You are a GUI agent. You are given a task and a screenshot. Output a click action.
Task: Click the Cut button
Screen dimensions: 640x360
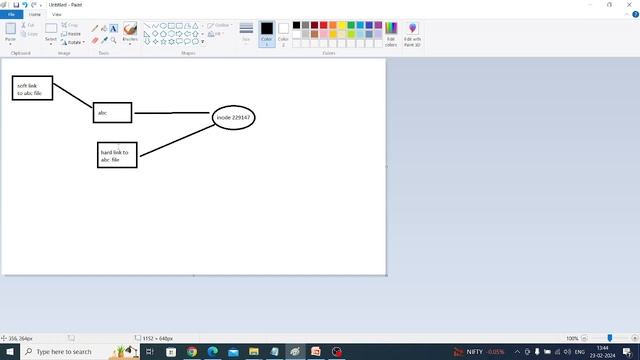[x=28, y=25]
